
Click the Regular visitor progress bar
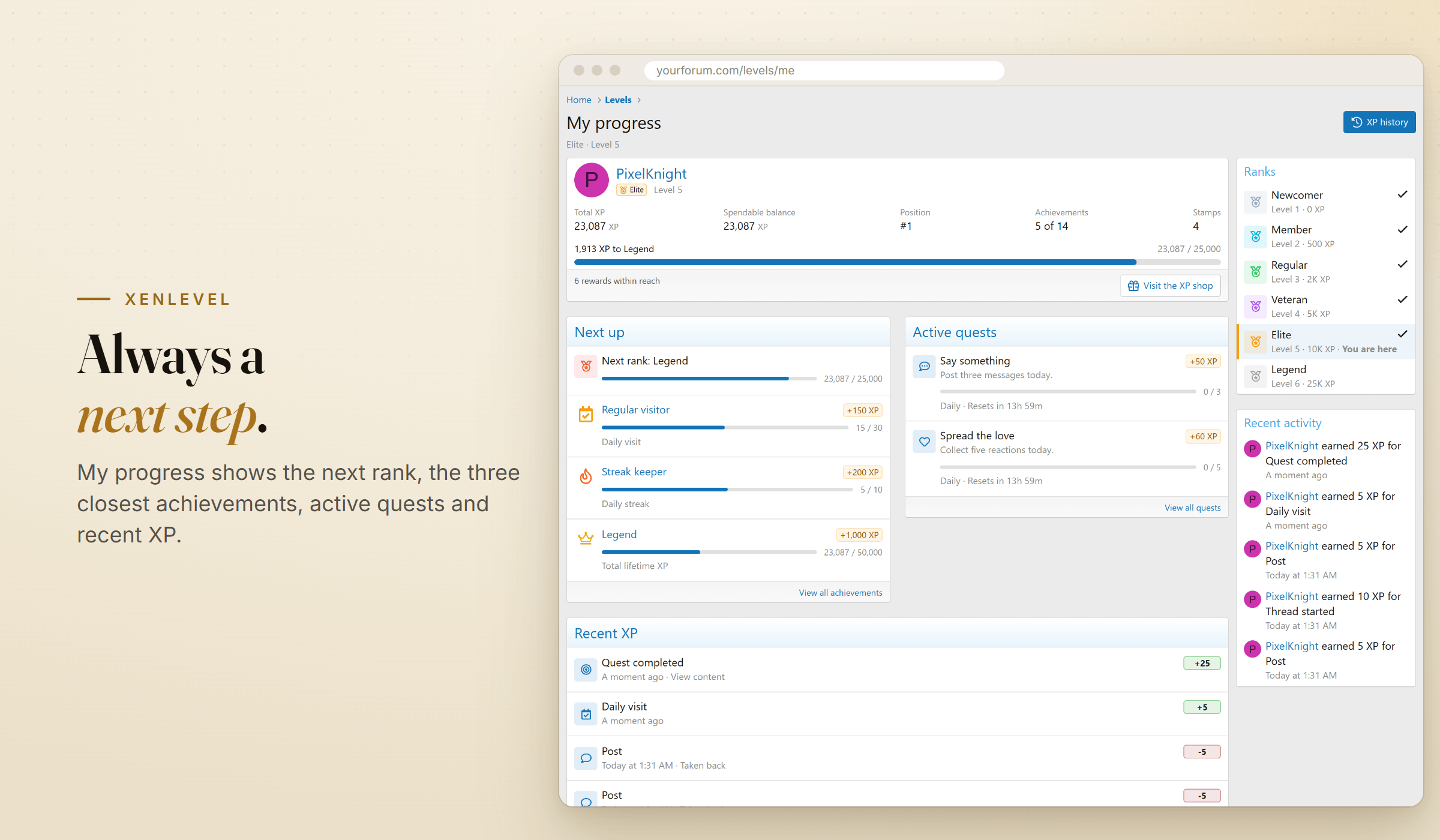point(725,428)
